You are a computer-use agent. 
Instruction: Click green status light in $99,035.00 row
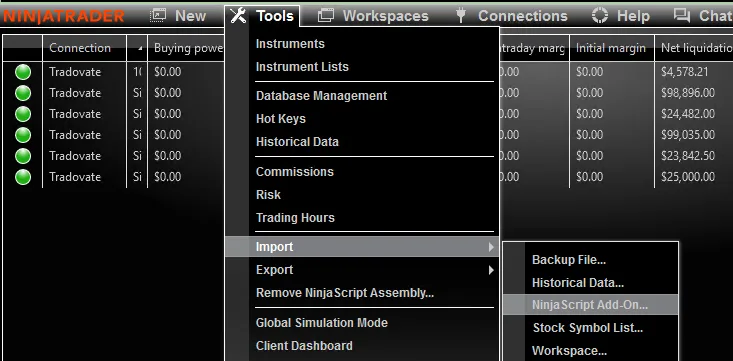[x=23, y=135]
